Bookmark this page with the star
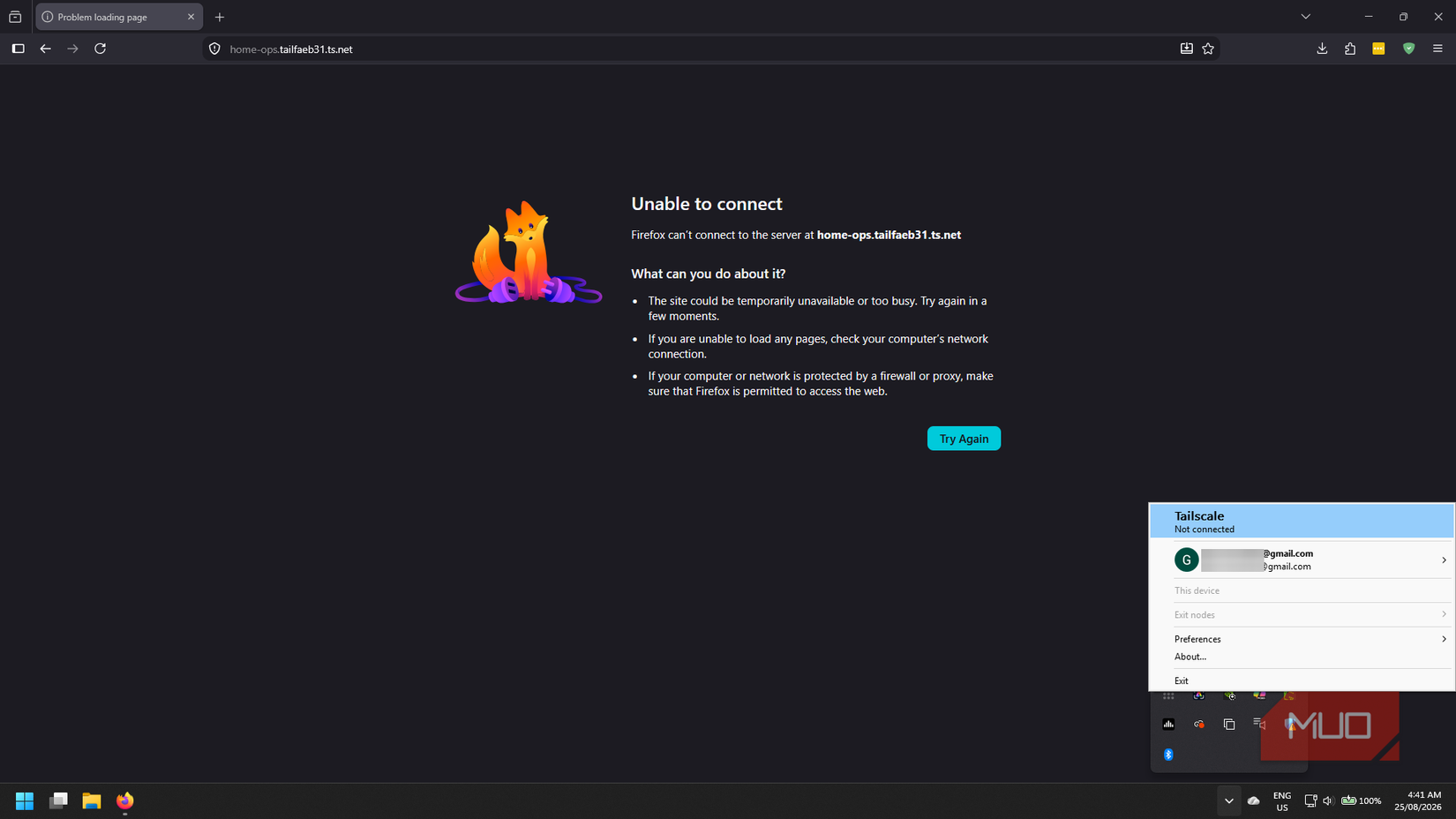1456x819 pixels. [x=1208, y=49]
